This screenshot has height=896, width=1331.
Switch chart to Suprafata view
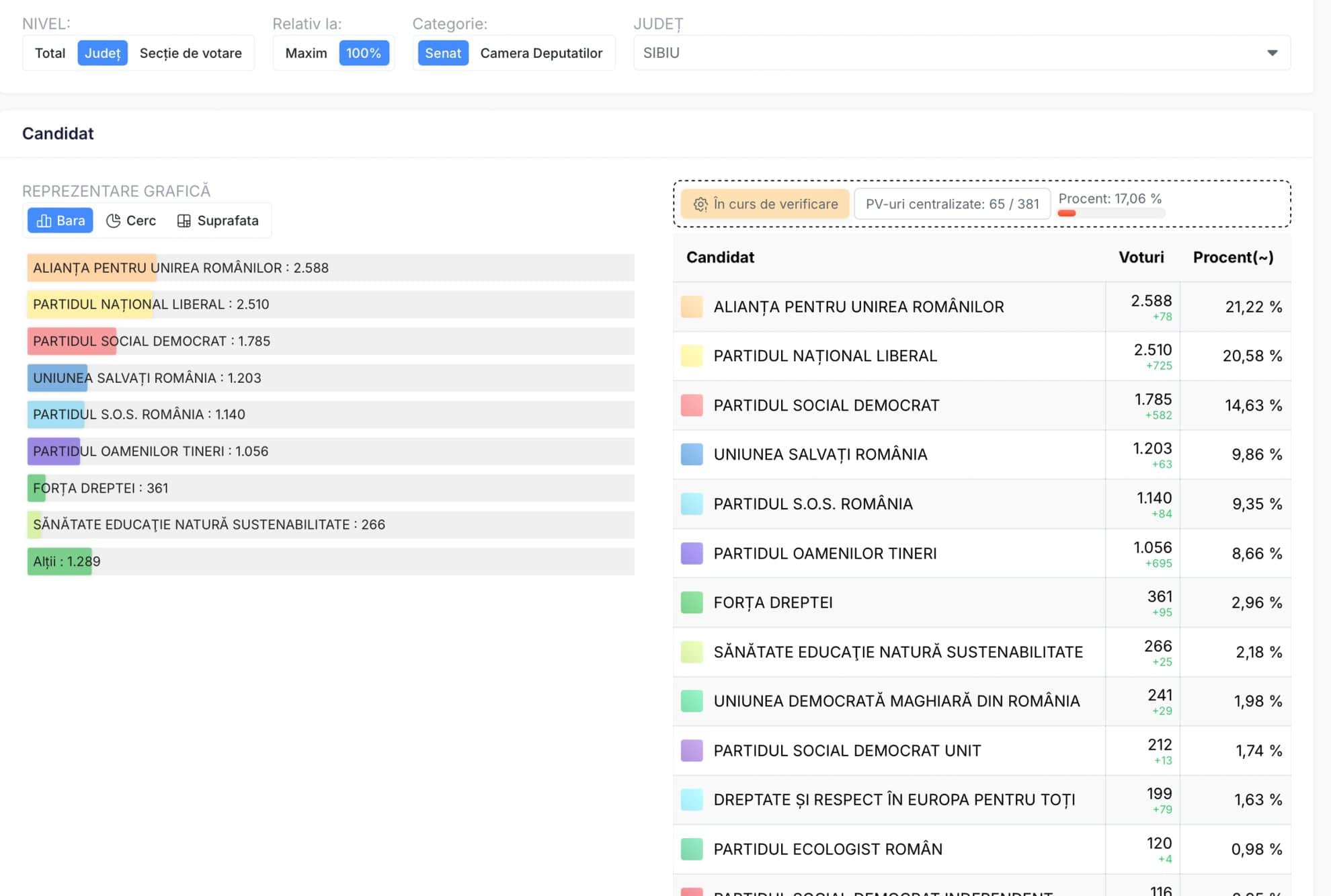218,220
